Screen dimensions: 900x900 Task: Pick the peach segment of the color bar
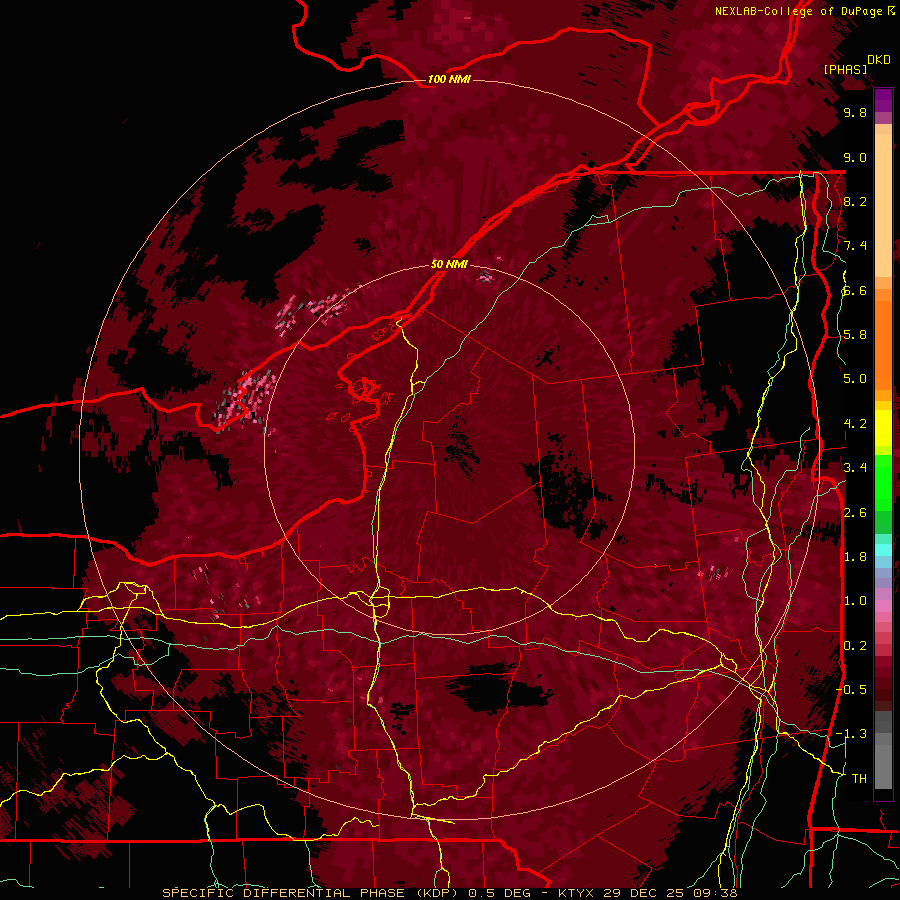point(883,205)
